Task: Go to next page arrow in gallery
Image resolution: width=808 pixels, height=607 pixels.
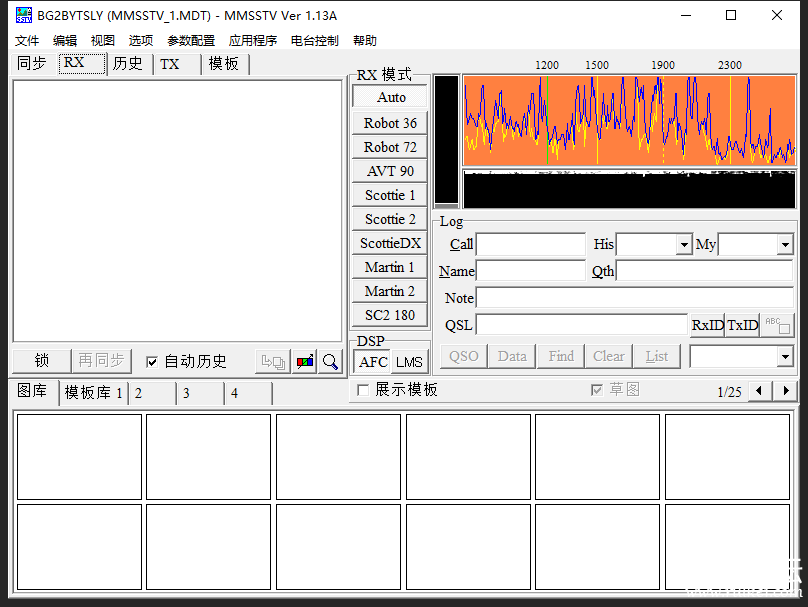Action: click(786, 391)
